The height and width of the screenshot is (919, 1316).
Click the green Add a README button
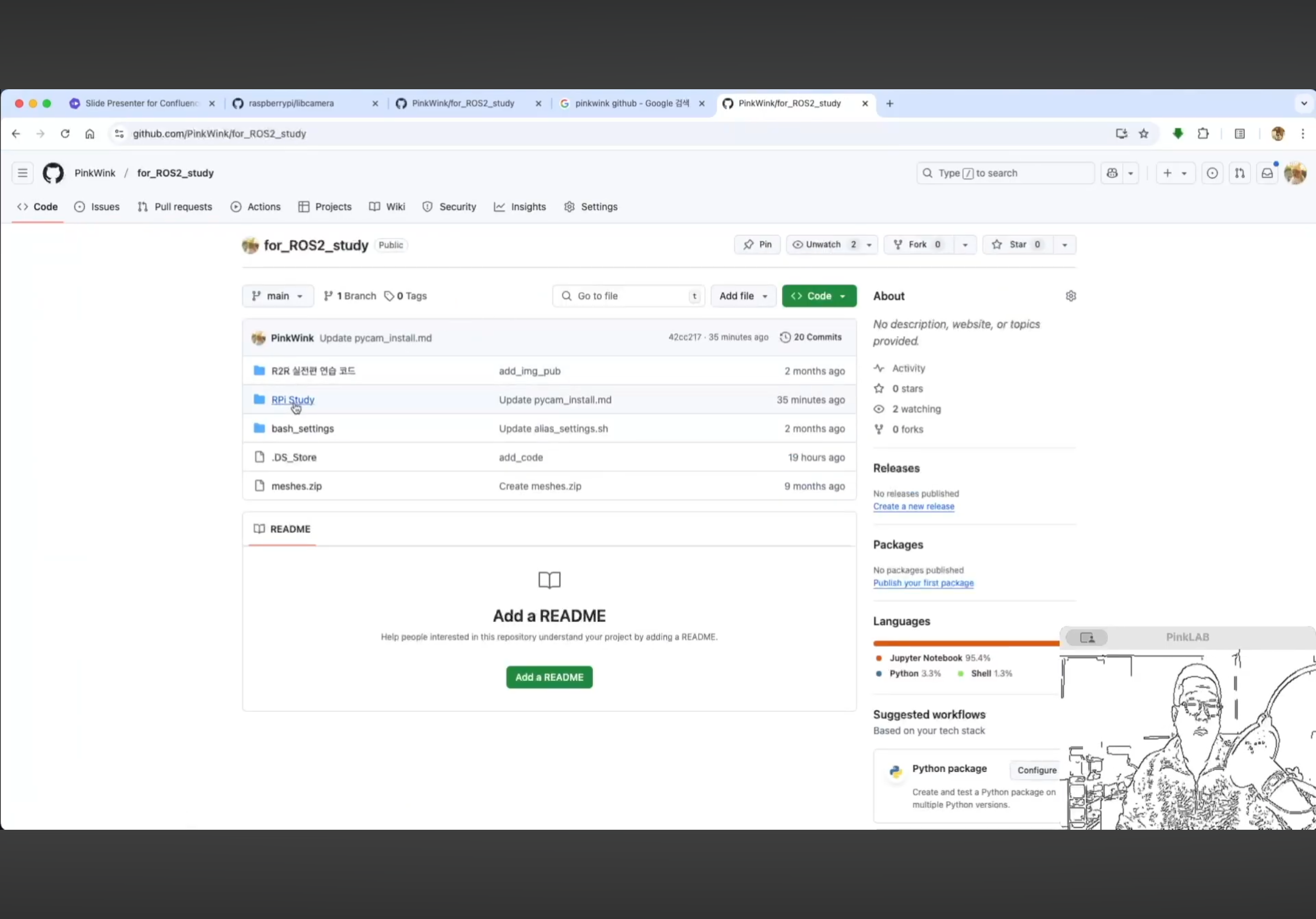pyautogui.click(x=548, y=677)
